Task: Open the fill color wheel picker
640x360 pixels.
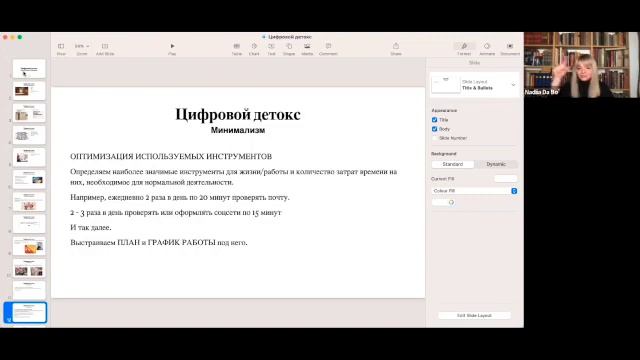Action: (x=451, y=202)
